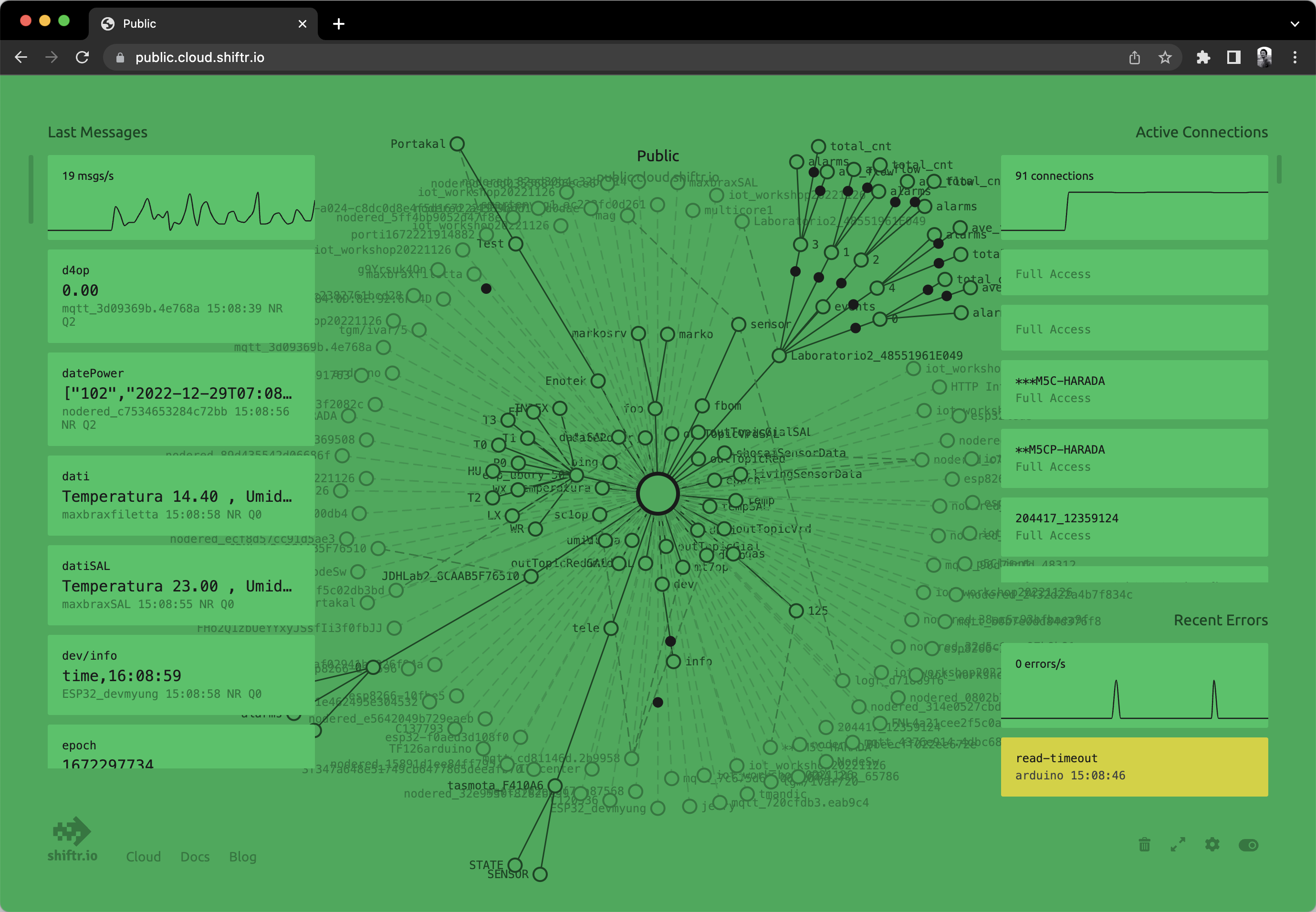Viewport: 1316px width, 912px height.
Task: Open the Blog link
Action: [242, 857]
